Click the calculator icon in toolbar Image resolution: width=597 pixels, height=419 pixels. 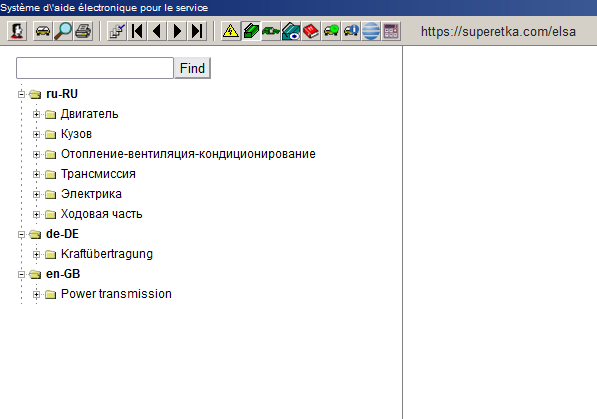(x=391, y=31)
